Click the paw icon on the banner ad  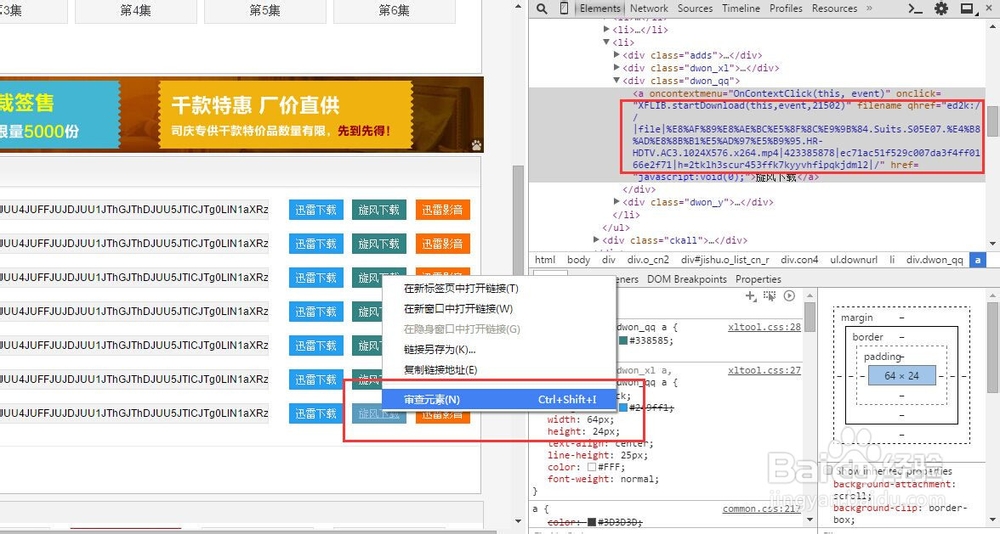tap(476, 145)
